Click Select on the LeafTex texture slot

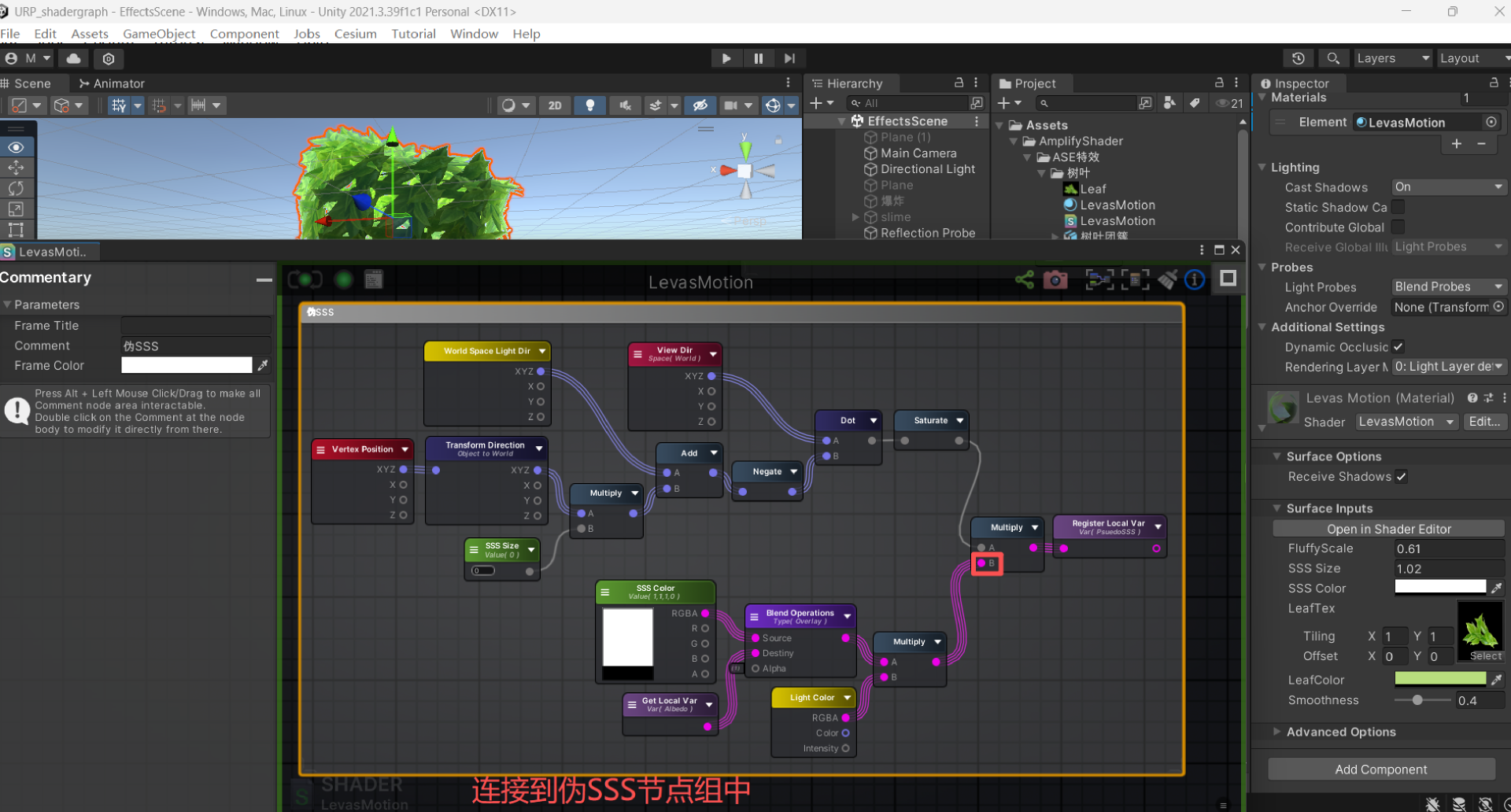coord(1485,655)
